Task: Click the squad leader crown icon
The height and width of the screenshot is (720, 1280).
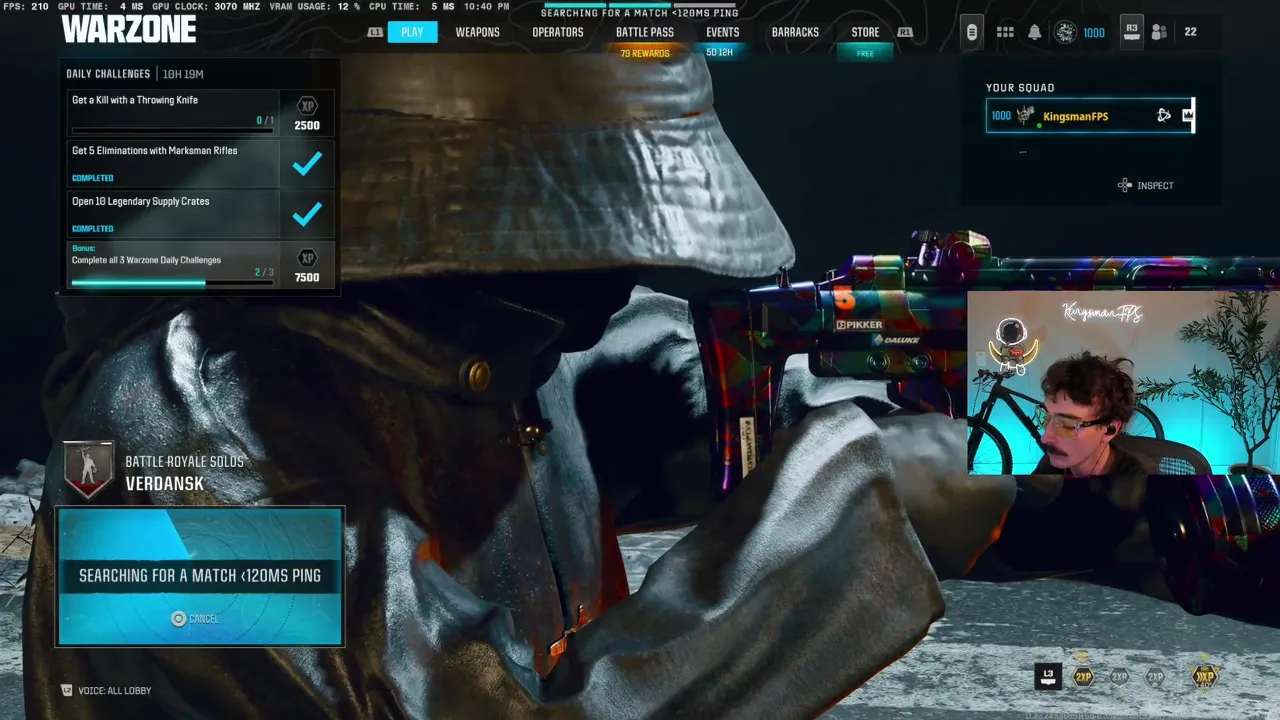Action: click(1187, 116)
